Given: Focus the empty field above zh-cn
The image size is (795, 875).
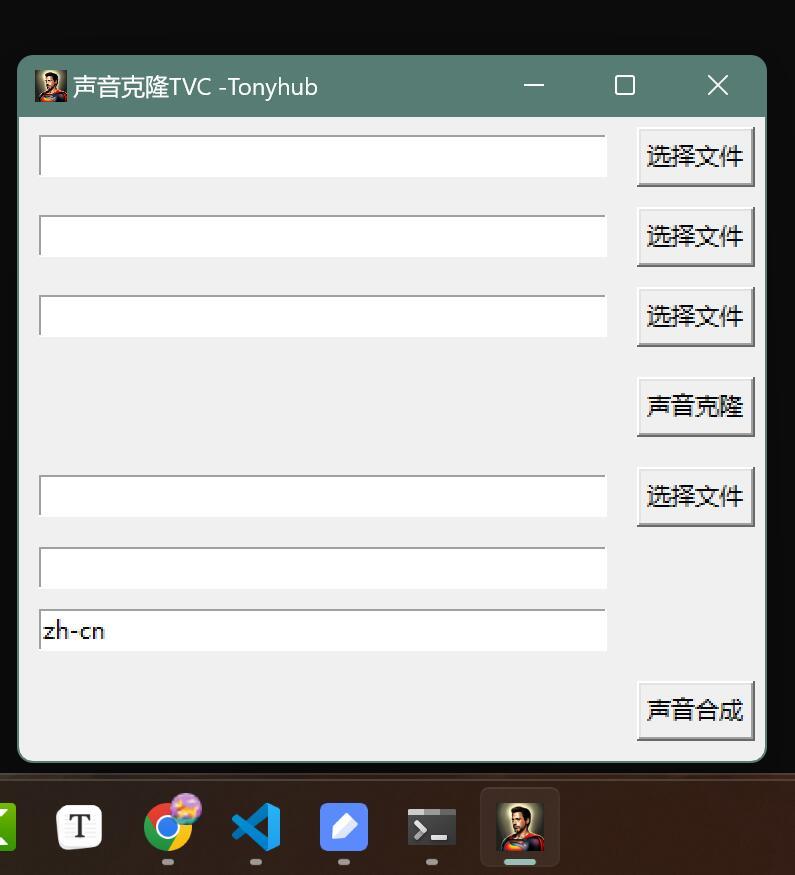Looking at the screenshot, I should point(323,568).
